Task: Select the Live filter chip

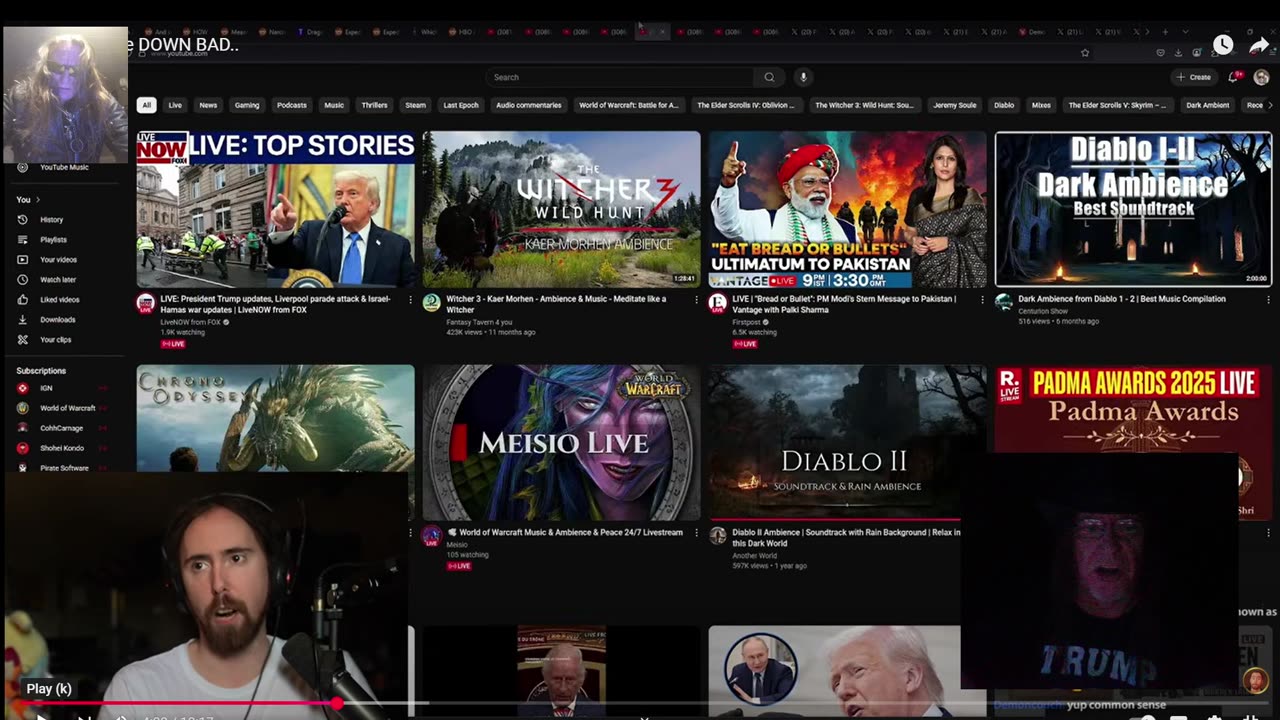Action: click(x=175, y=105)
